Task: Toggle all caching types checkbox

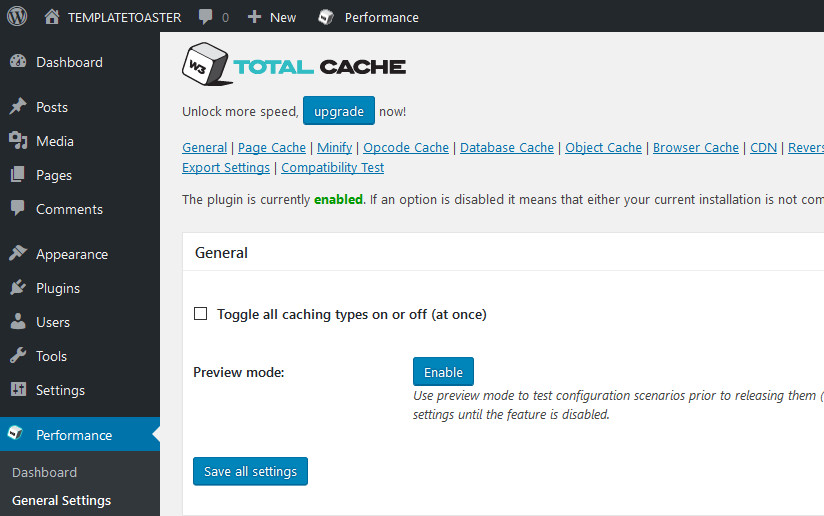Action: click(x=201, y=314)
